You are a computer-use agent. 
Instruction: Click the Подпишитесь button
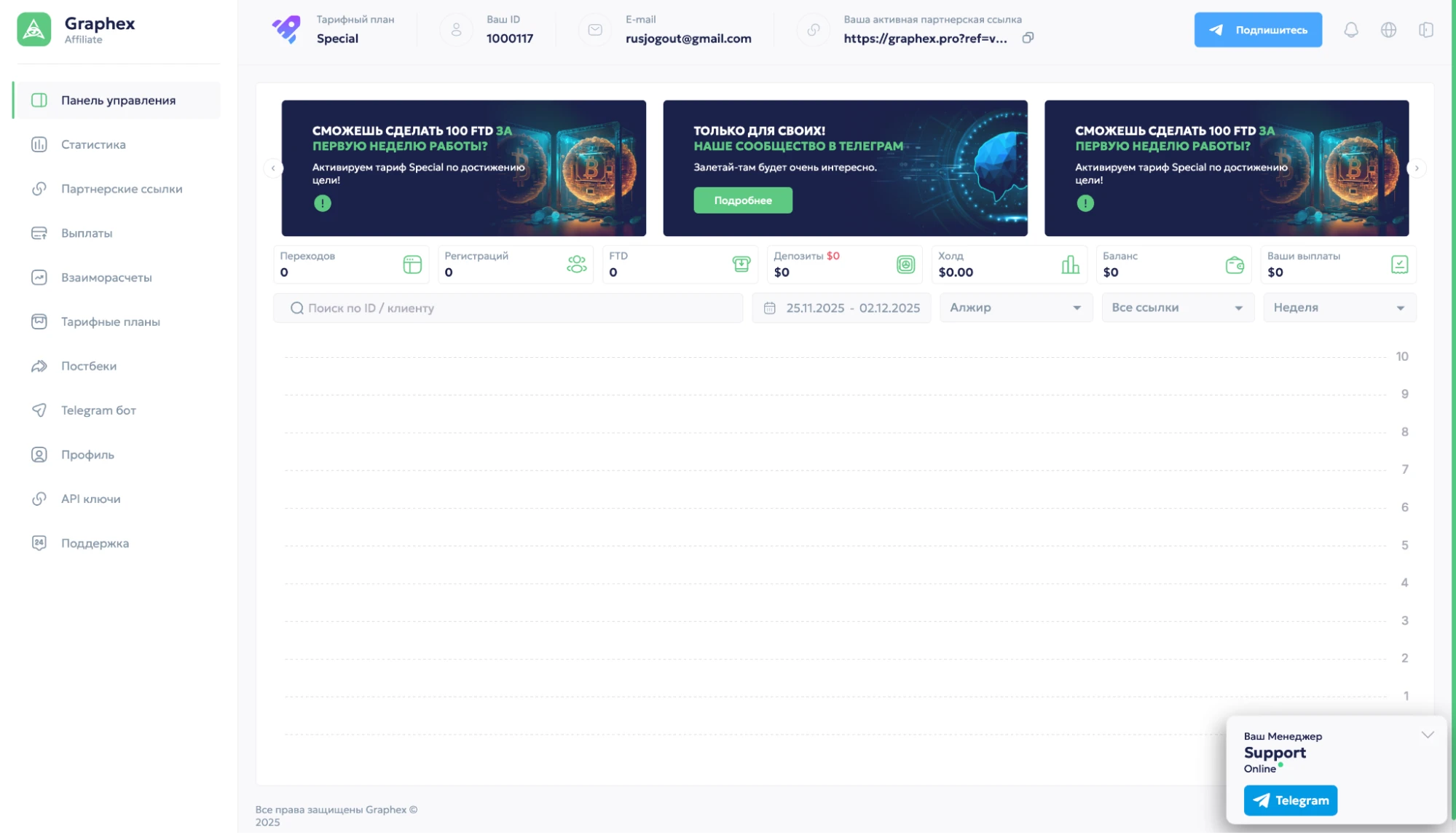click(1258, 30)
